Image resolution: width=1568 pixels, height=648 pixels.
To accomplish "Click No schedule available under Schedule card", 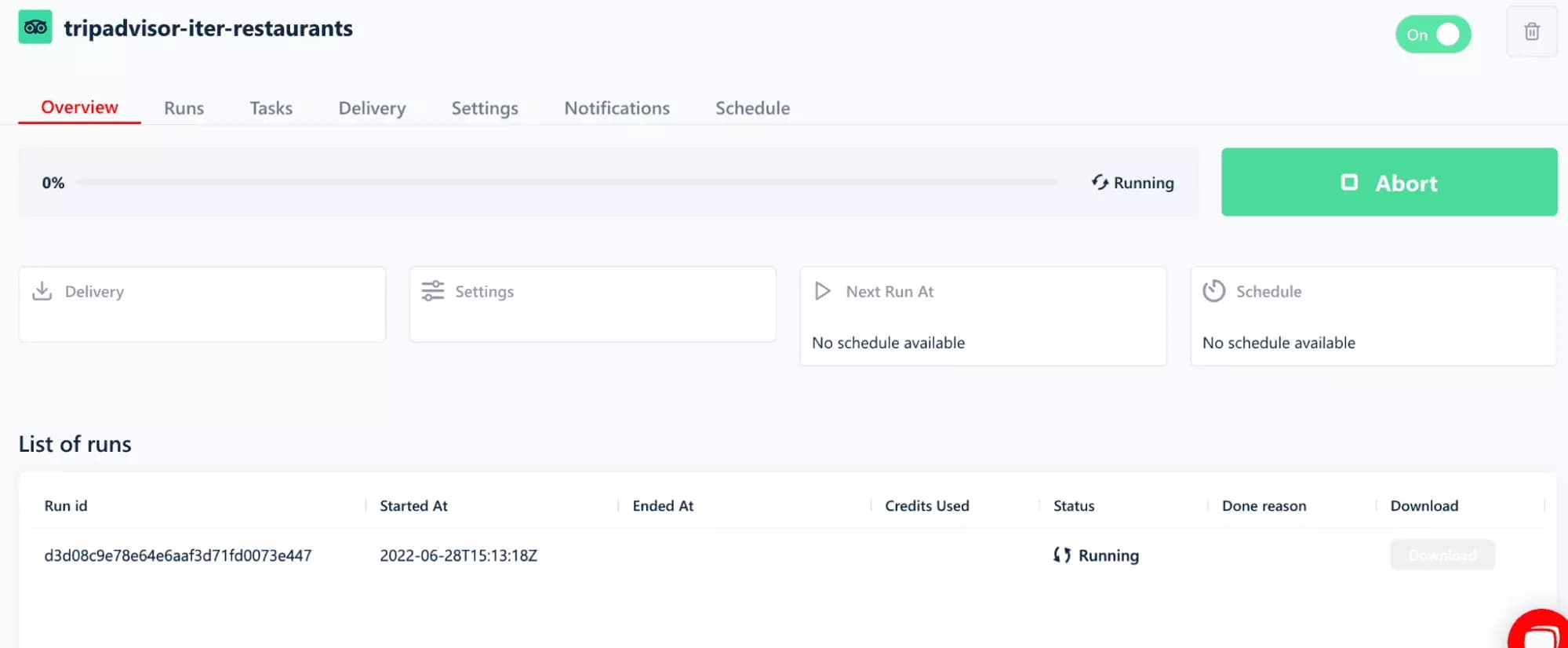I will (1279, 343).
